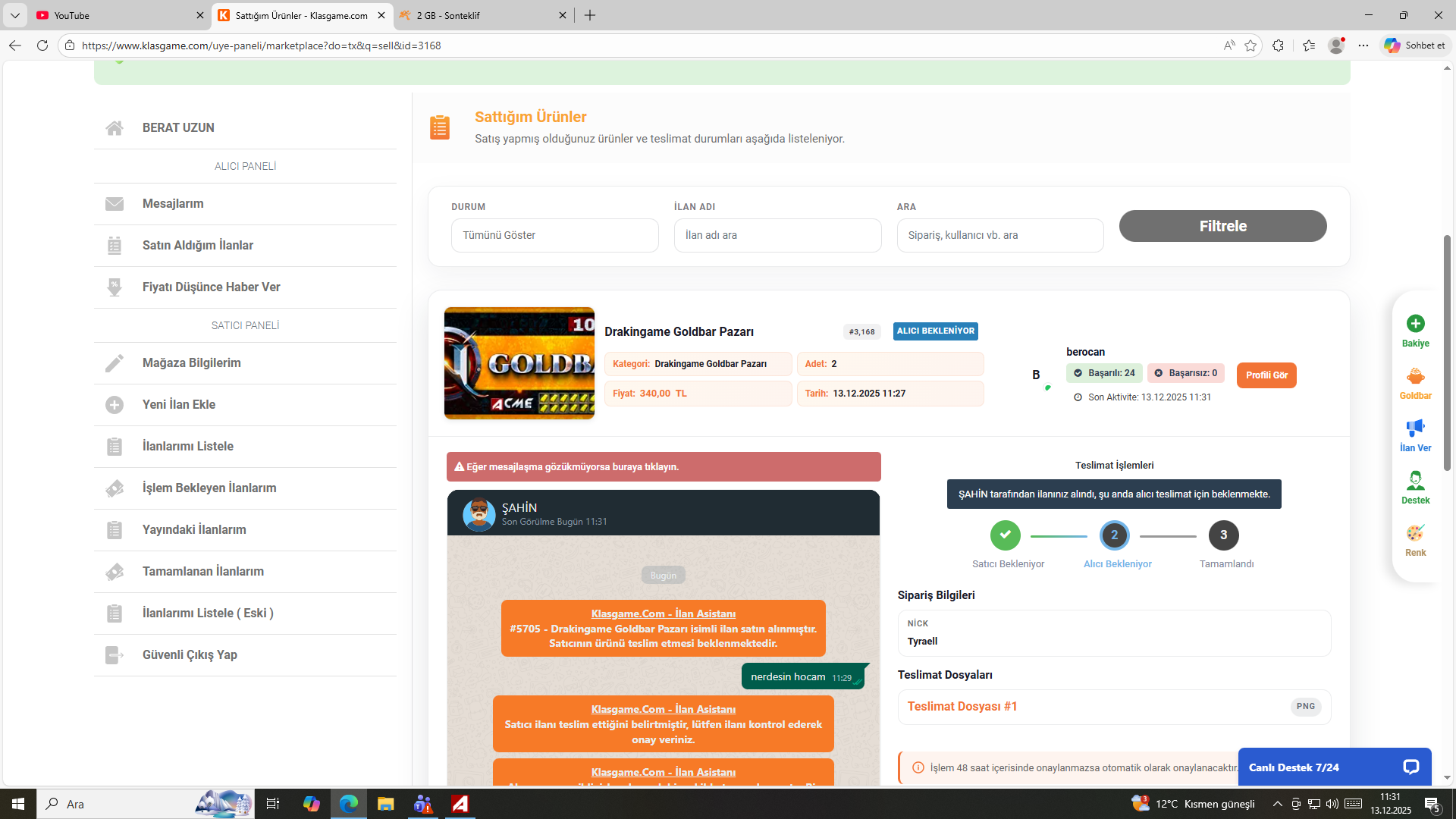
Task: Click the plus icon for Yeni İlan Ekle
Action: [x=115, y=405]
